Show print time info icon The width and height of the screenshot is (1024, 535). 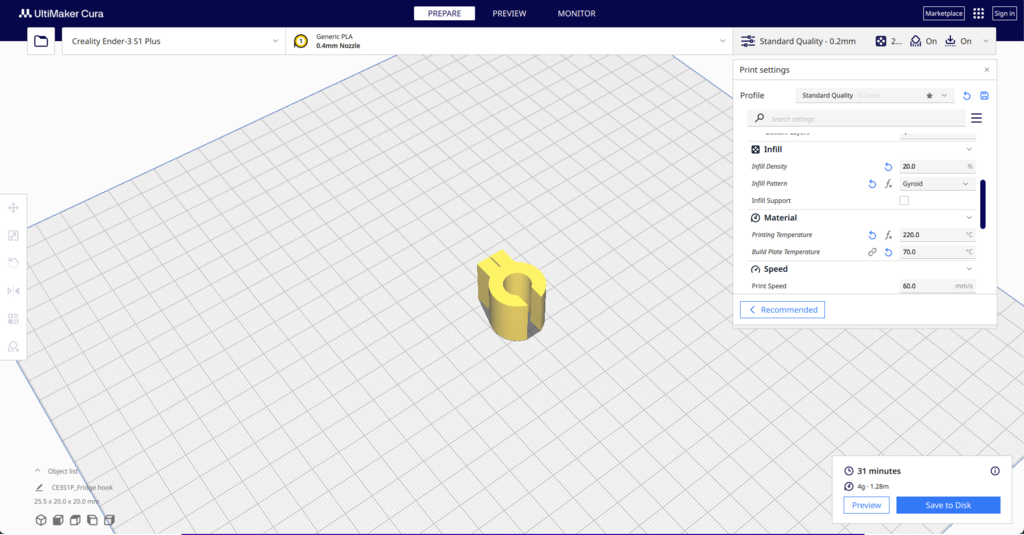995,471
